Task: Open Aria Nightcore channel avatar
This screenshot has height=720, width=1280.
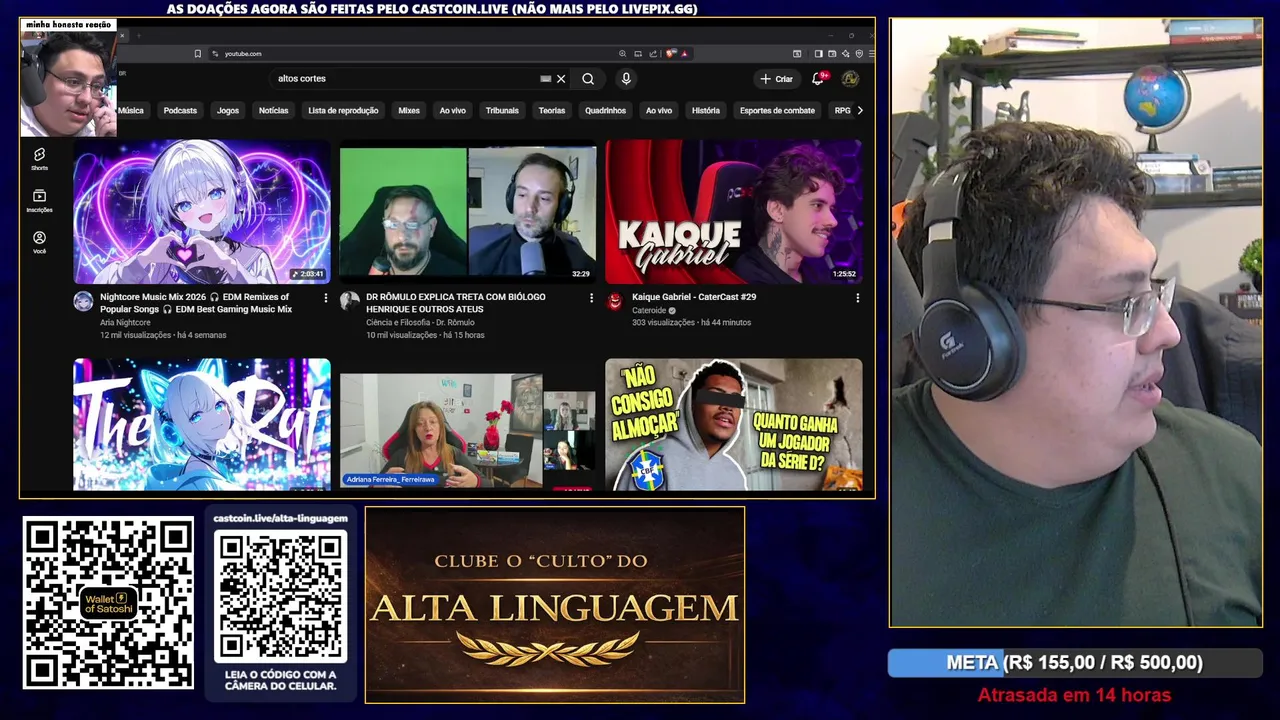Action: [83, 301]
